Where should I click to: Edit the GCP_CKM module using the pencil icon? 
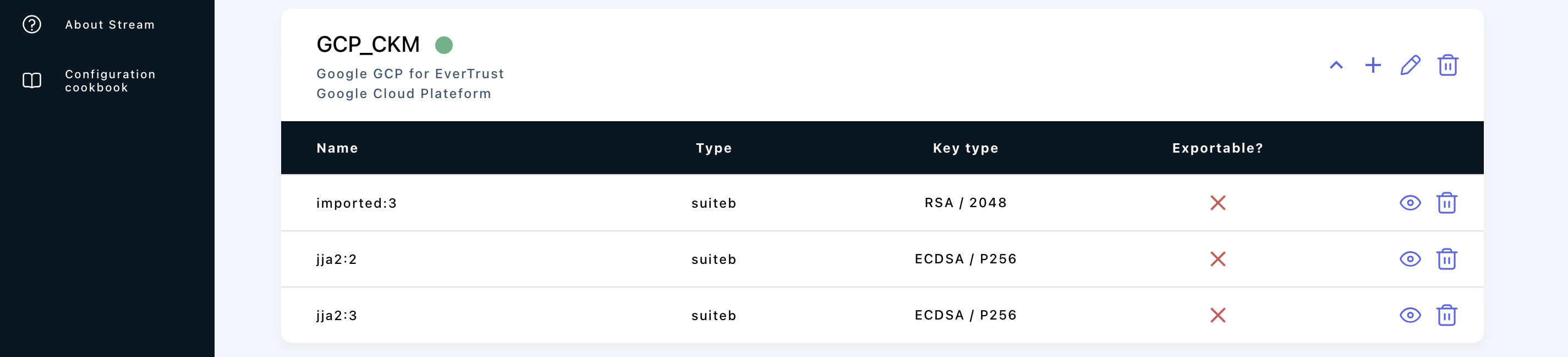[x=1411, y=65]
